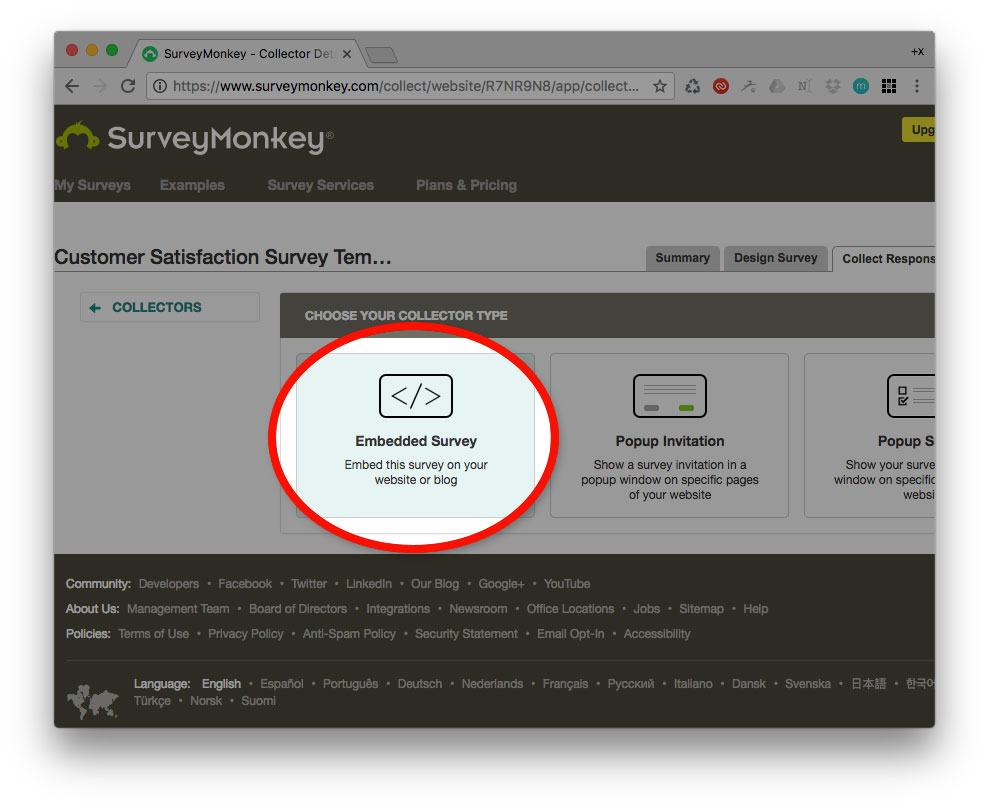The height and width of the screenshot is (809, 993).
Task: Switch to the Summary tab
Action: (683, 258)
